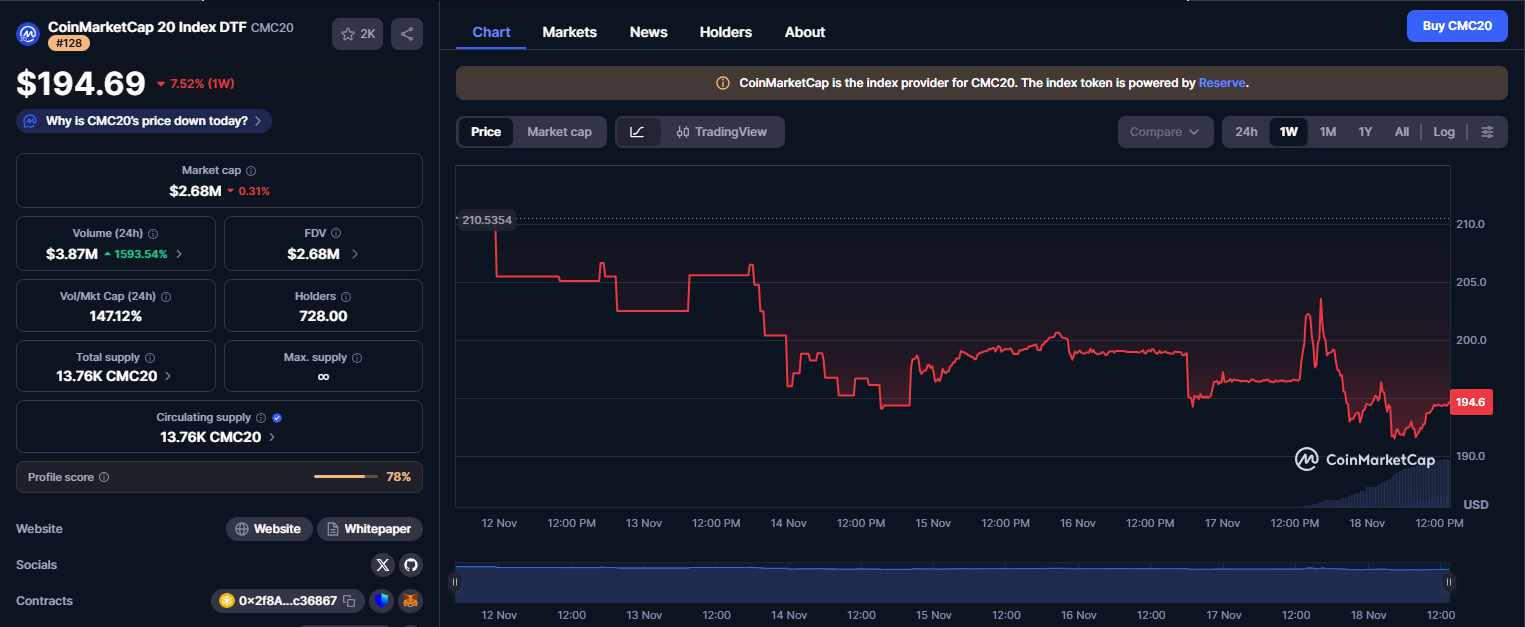Open the Compare dropdown
Screen dimensions: 1525x627
1166,132
